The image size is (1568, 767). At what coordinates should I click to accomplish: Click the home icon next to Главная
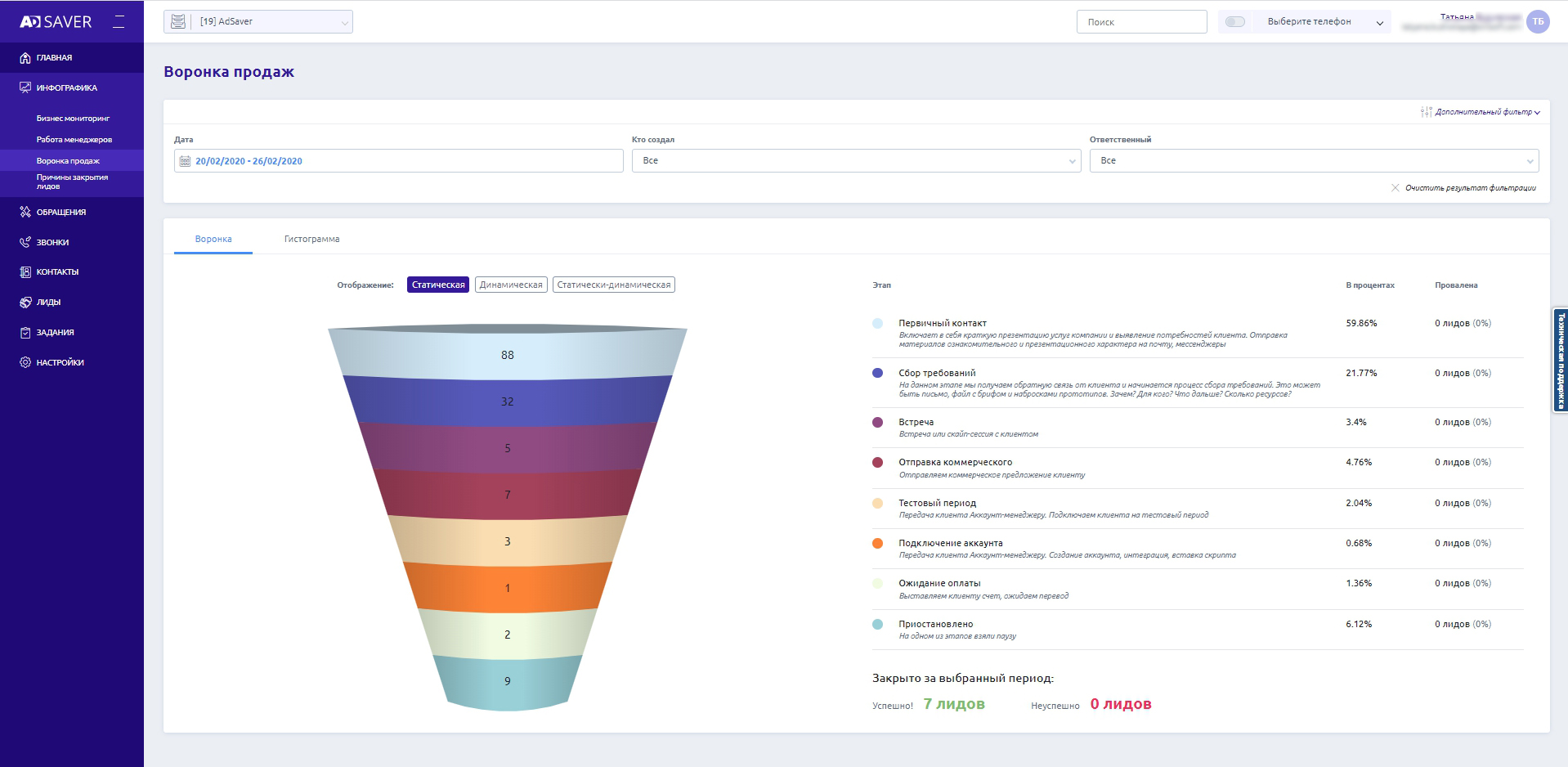[25, 58]
